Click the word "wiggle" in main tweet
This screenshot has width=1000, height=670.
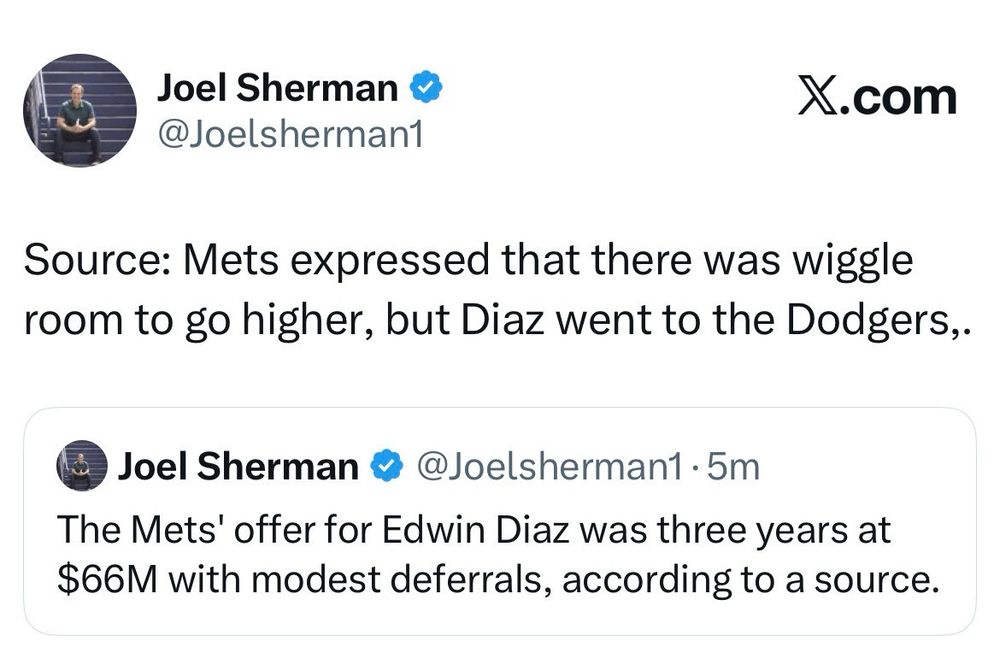point(857,263)
